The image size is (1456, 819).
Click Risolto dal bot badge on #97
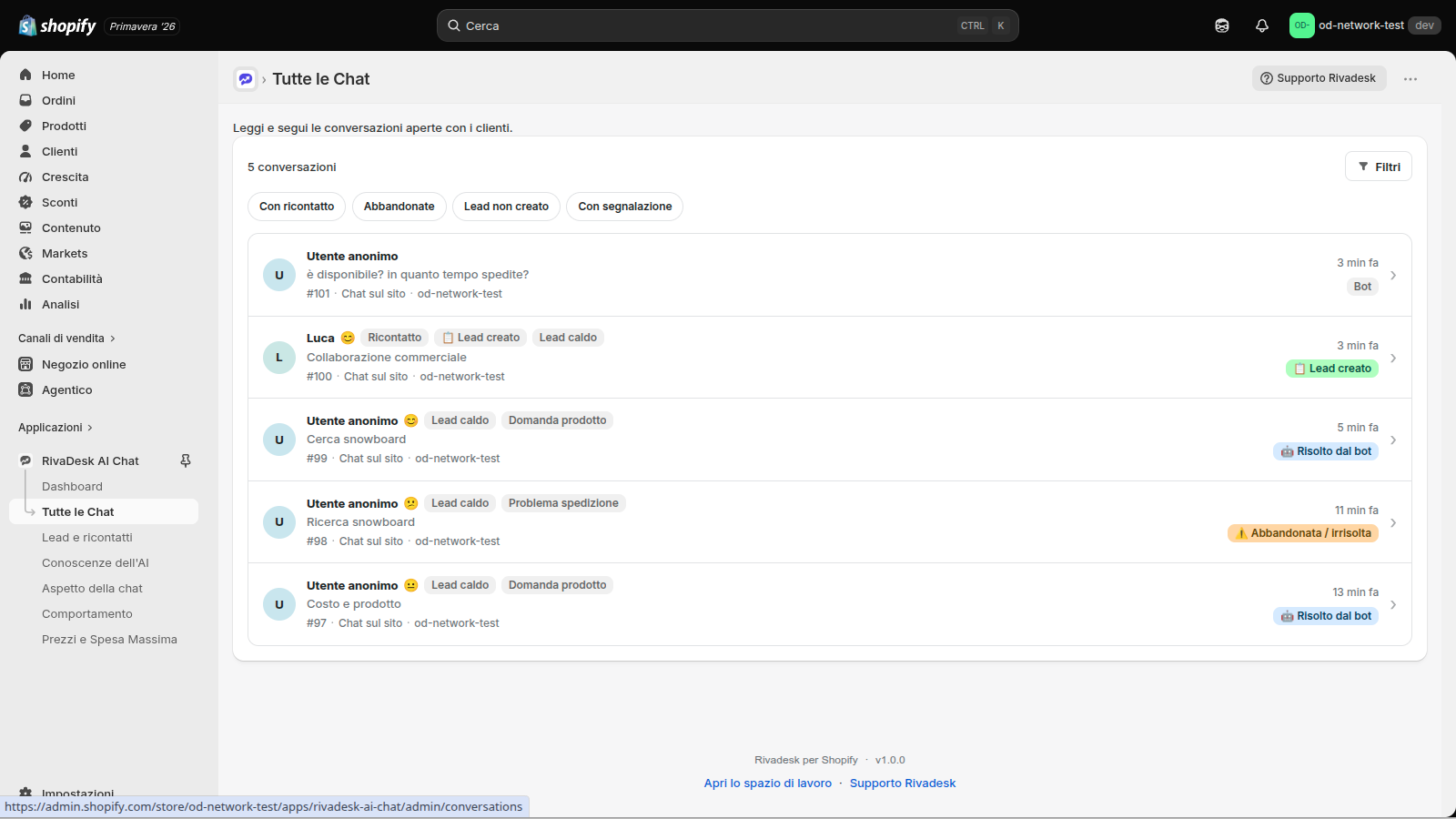pos(1326,616)
